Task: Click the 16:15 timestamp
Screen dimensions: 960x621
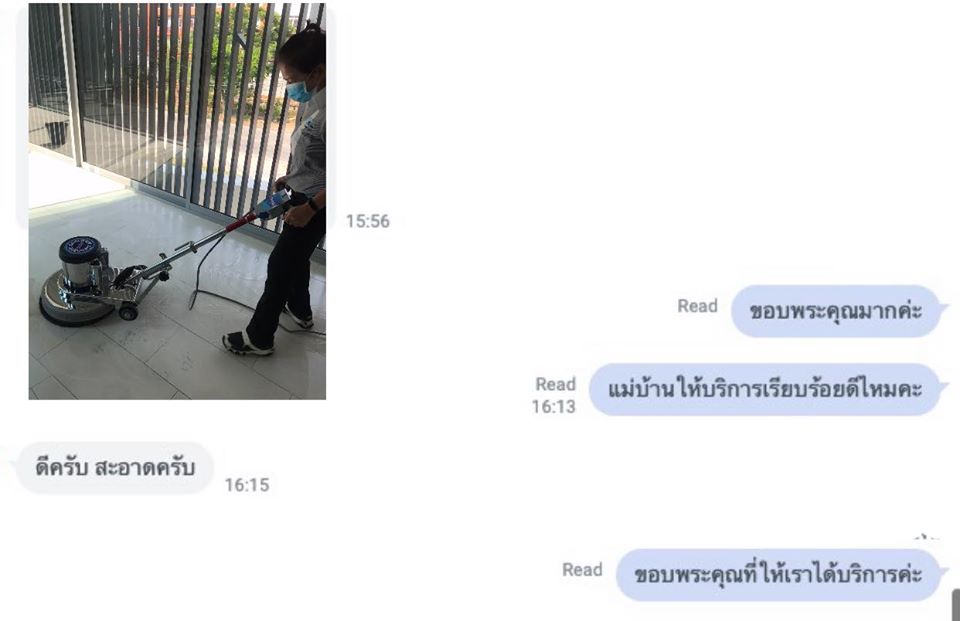Action: pyautogui.click(x=247, y=485)
